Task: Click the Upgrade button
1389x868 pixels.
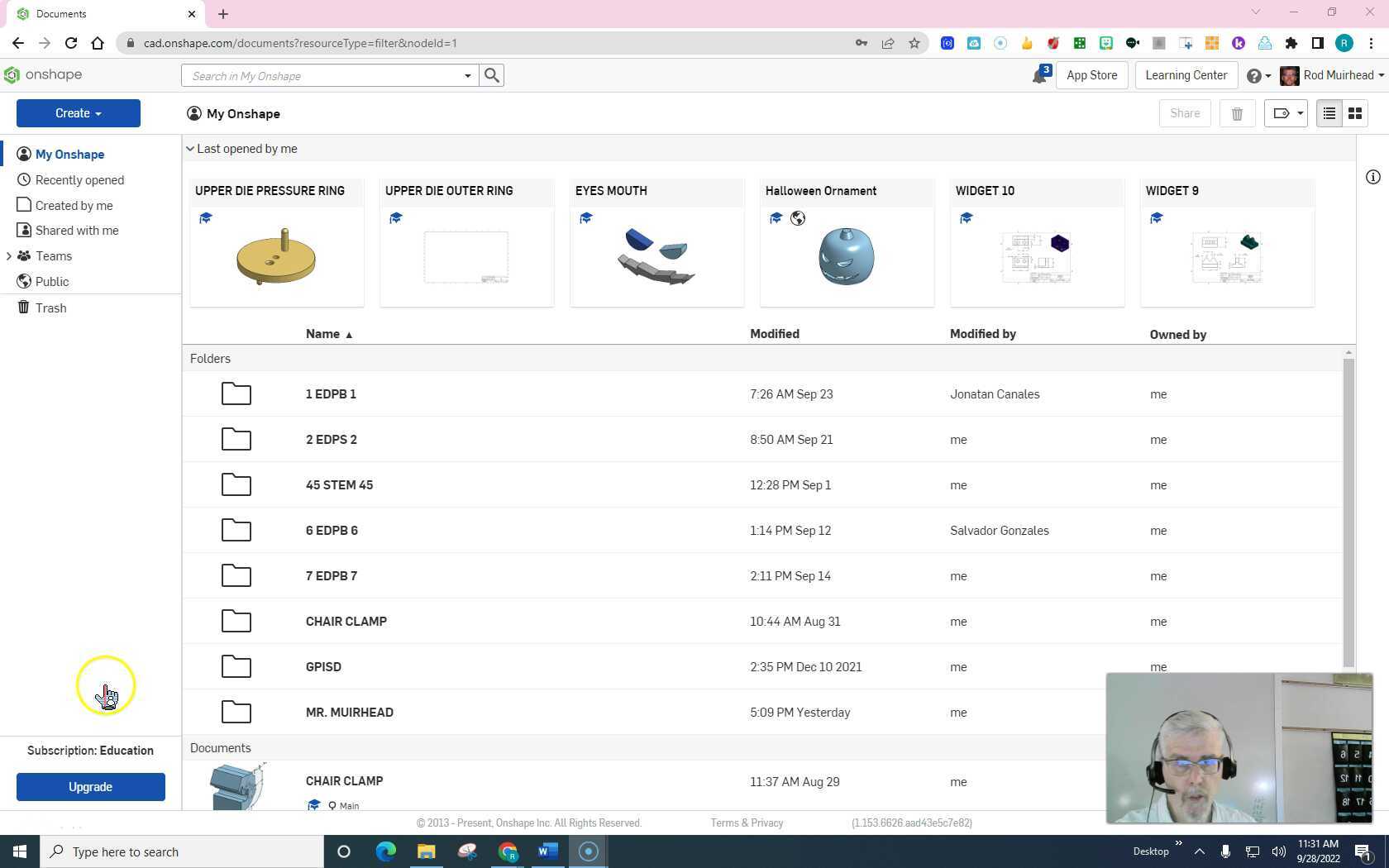Action: point(91,787)
